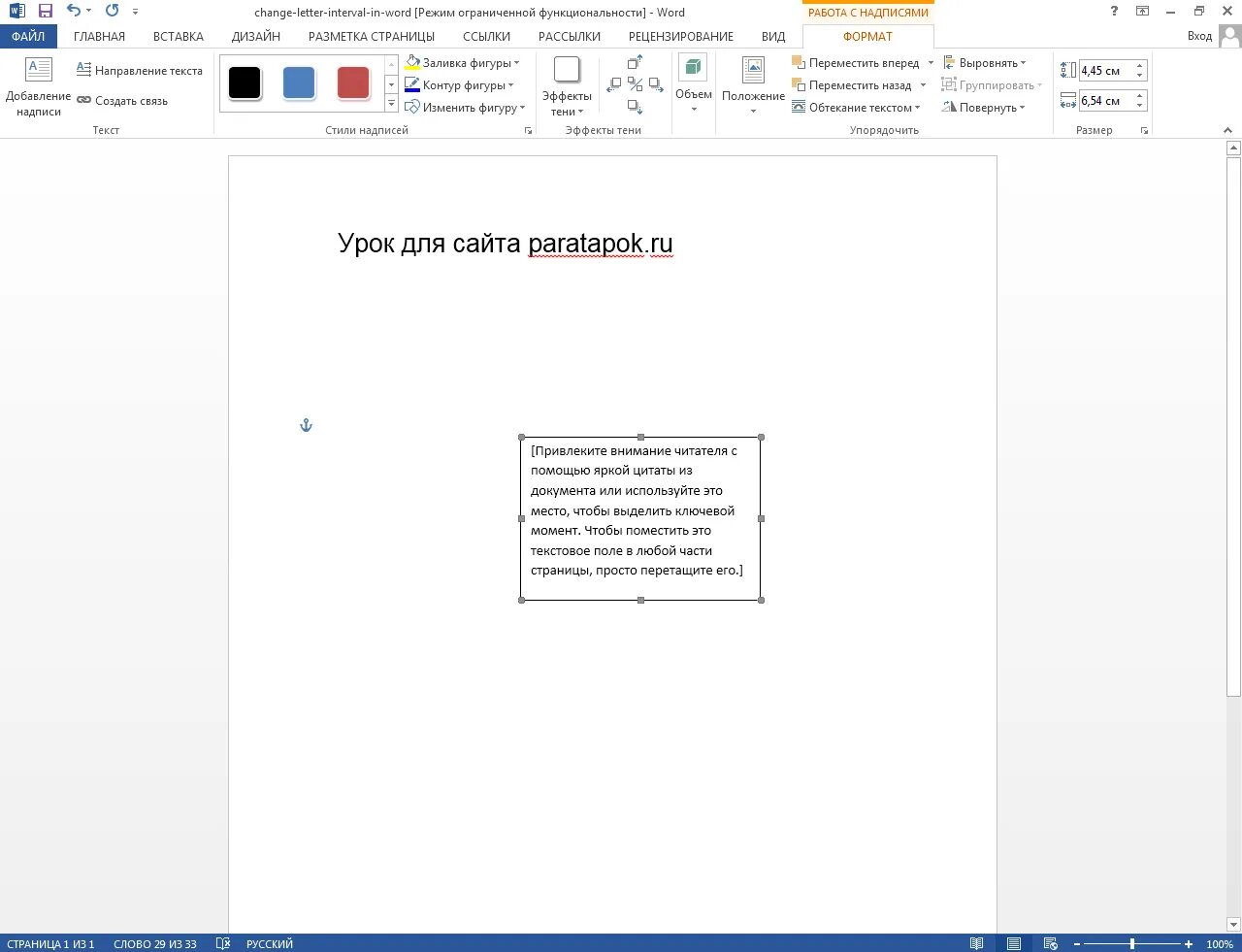Screen dimensions: 1242x952
Task: Click proofing errors status icon
Action: pos(223,943)
